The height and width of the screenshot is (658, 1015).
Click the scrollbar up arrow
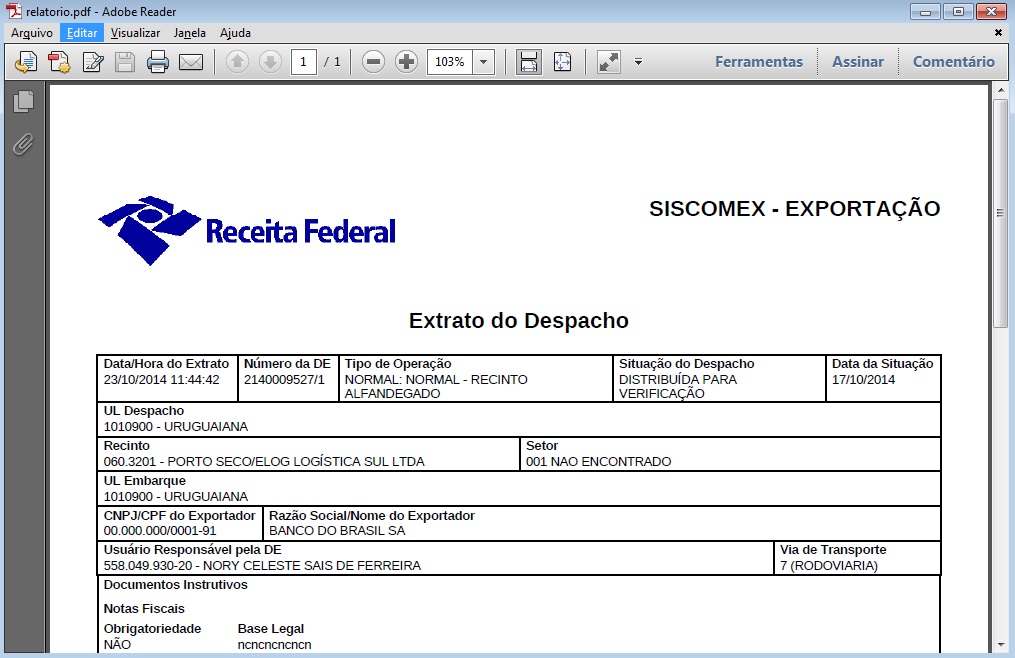(1001, 91)
